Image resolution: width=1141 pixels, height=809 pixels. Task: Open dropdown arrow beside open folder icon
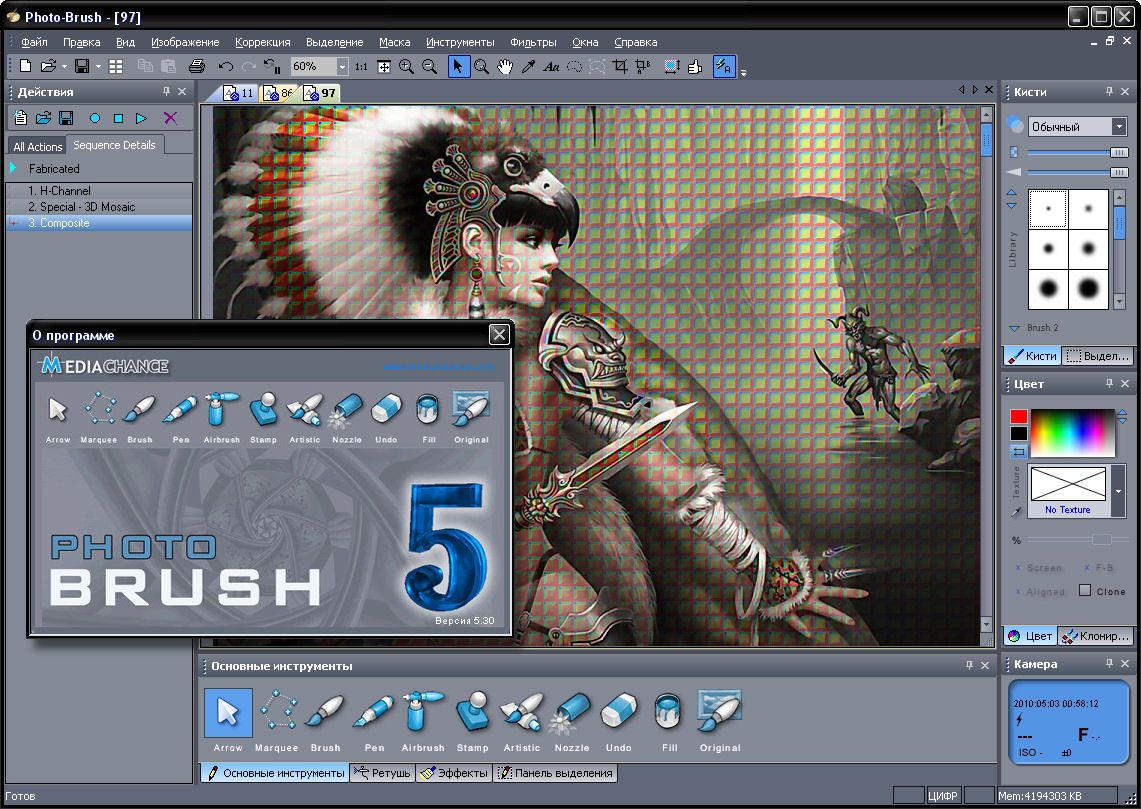tap(64, 67)
